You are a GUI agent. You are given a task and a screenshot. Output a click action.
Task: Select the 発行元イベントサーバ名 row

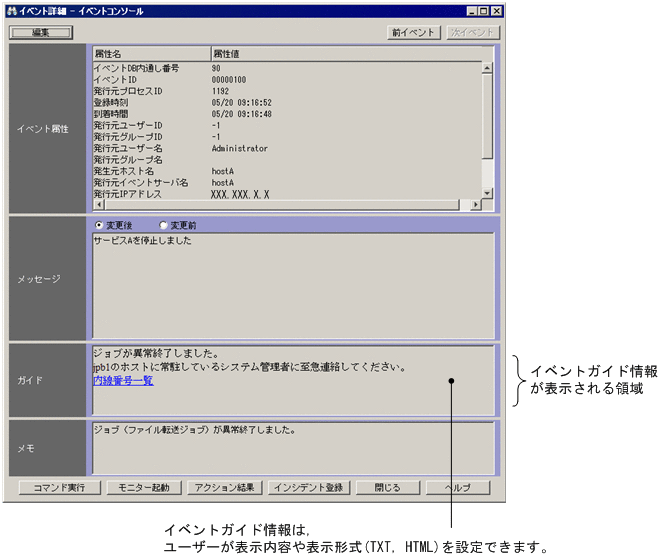[x=287, y=182]
